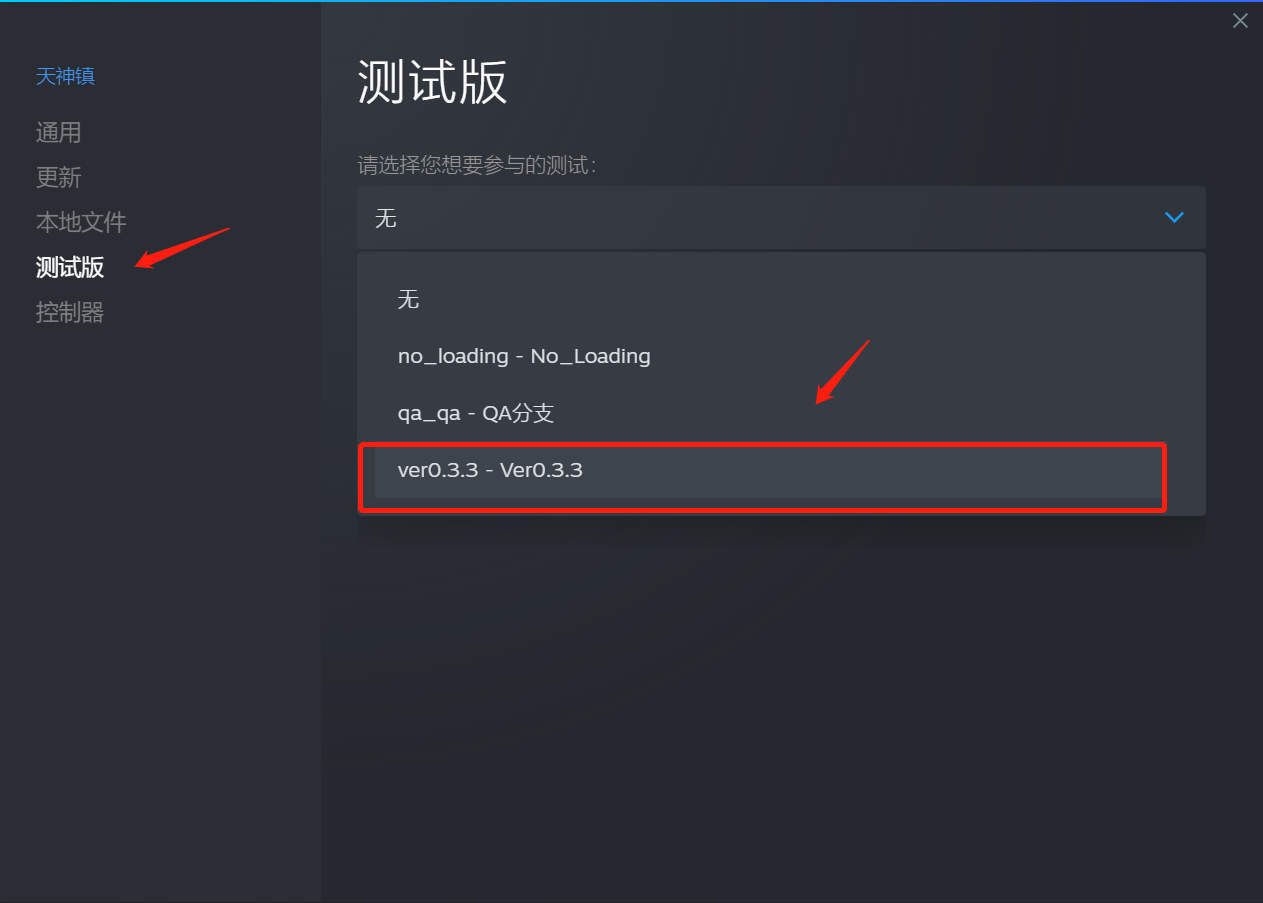Click the red highlight box's right edge
This screenshot has height=903, width=1263.
tap(1165, 477)
